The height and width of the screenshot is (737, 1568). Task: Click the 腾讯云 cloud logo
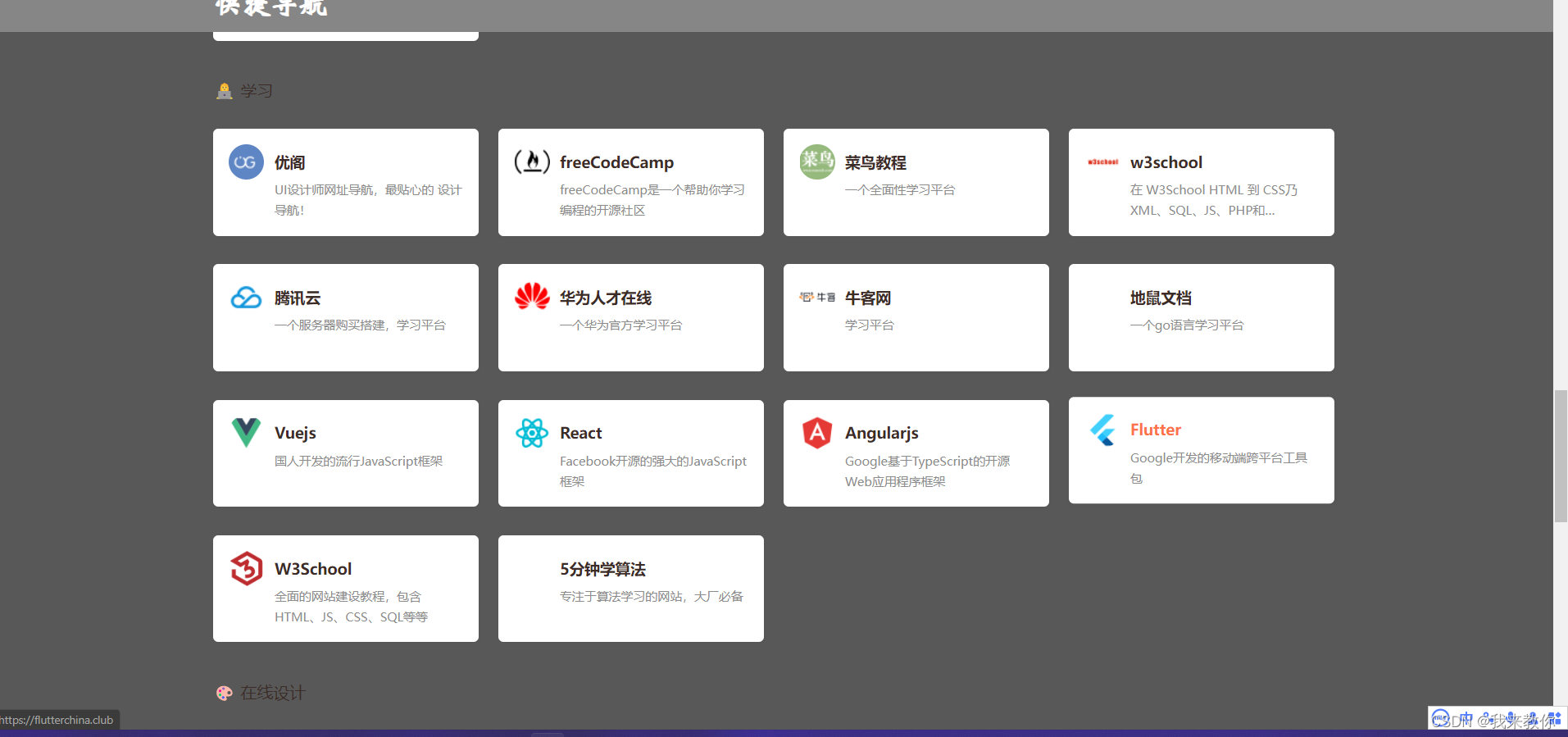[x=246, y=298]
